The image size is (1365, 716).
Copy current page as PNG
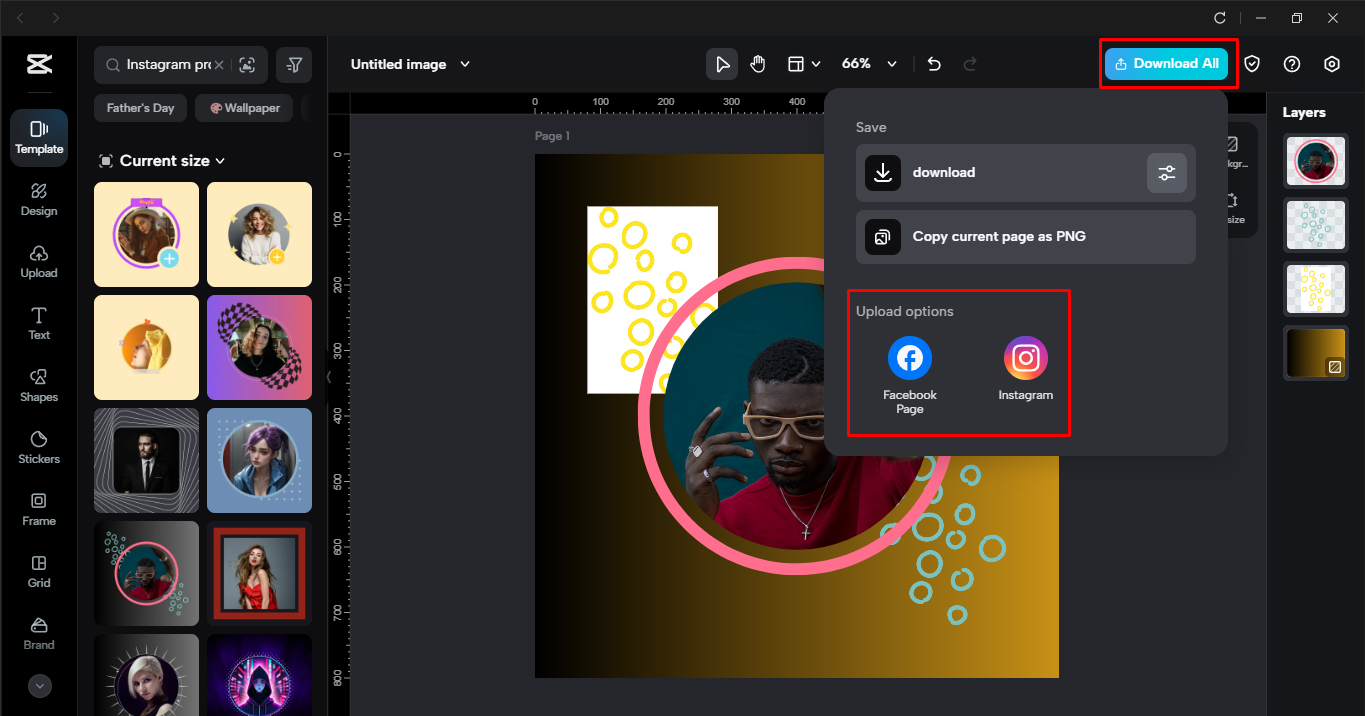(x=1025, y=237)
